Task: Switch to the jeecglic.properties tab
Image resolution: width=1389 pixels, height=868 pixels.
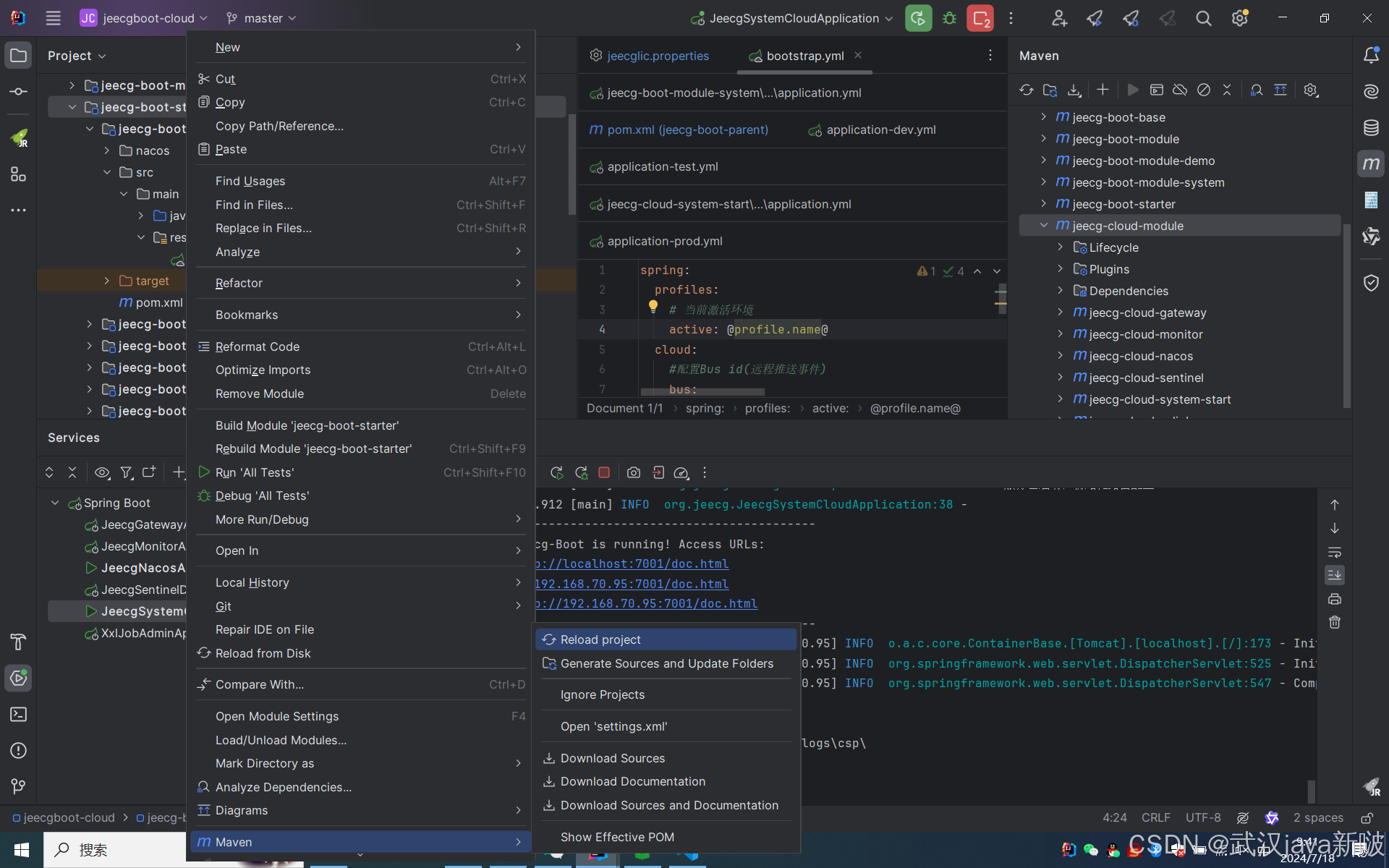Action: coord(658,56)
